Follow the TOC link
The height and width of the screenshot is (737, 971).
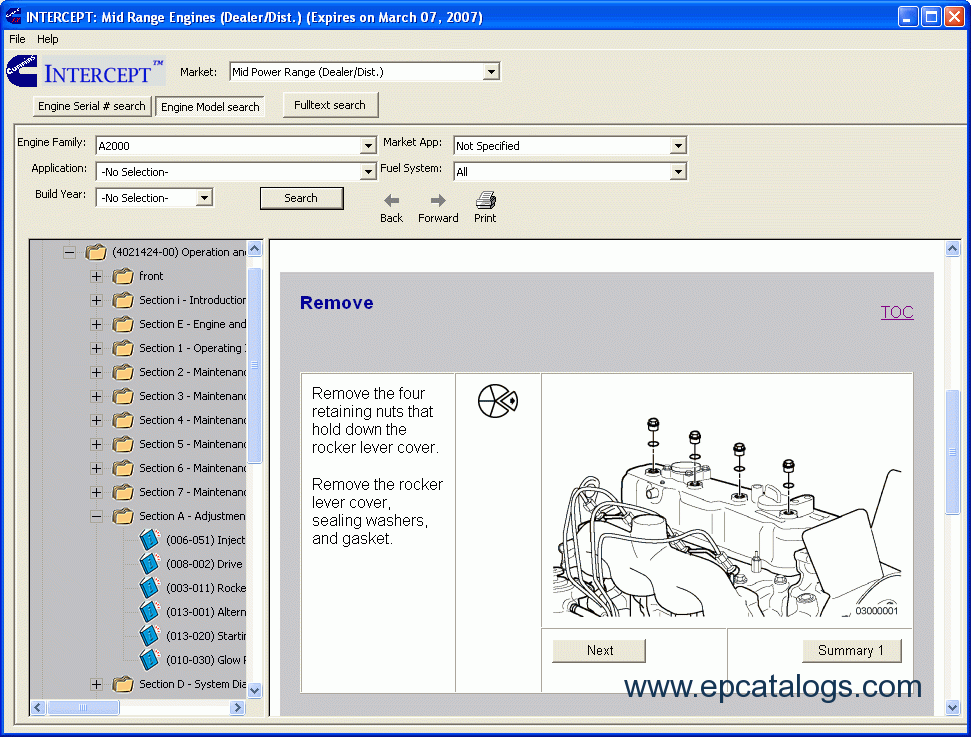897,312
